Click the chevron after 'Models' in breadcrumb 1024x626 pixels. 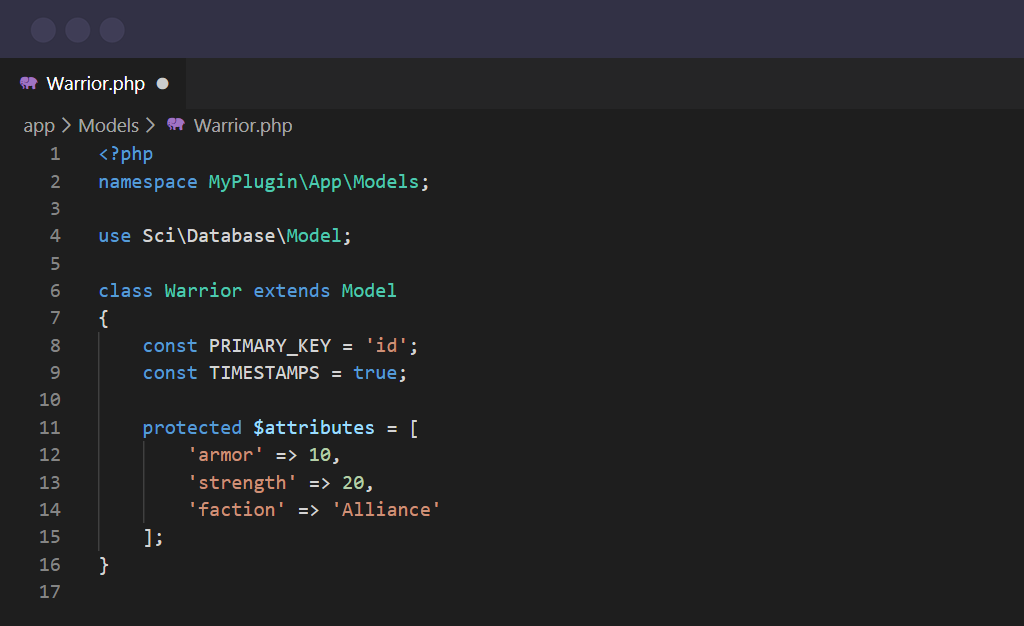[150, 125]
